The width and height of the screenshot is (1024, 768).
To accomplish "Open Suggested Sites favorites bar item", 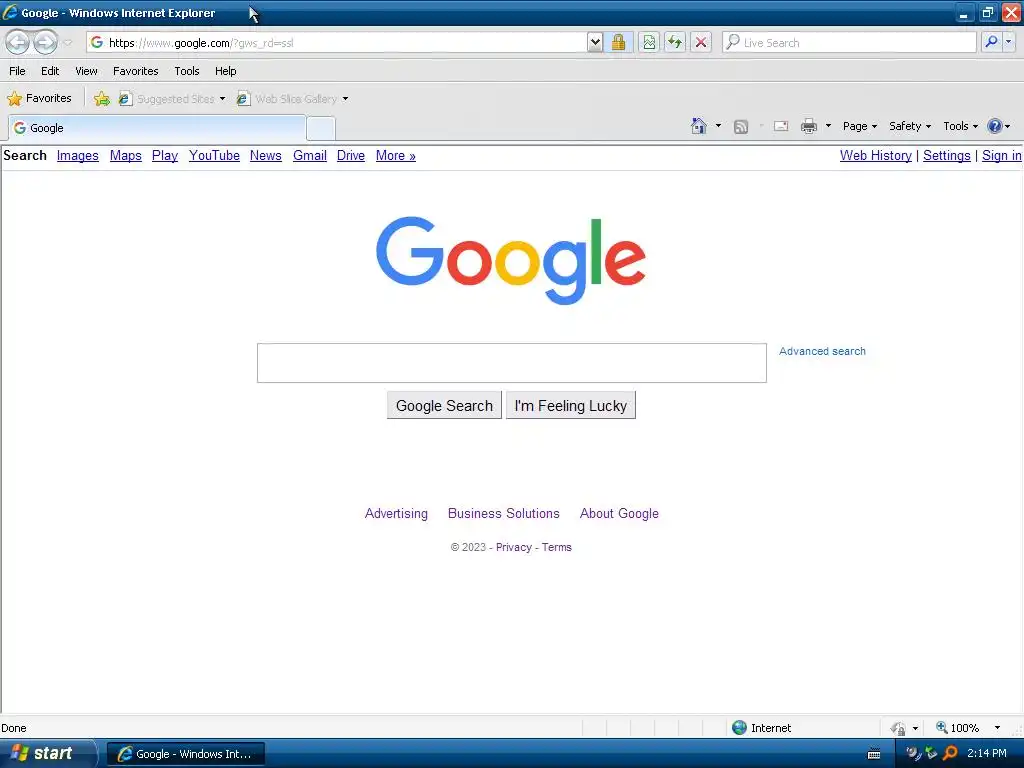I will tap(172, 99).
